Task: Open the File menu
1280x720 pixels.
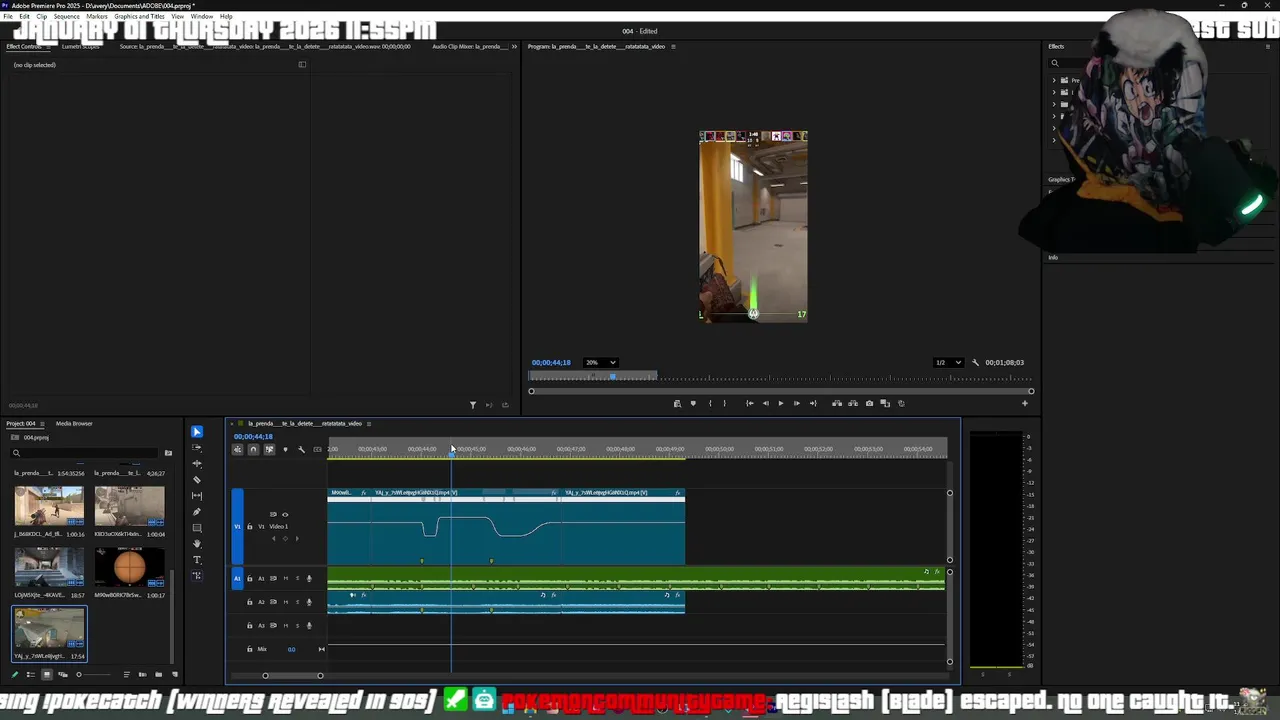Action: [x=8, y=16]
